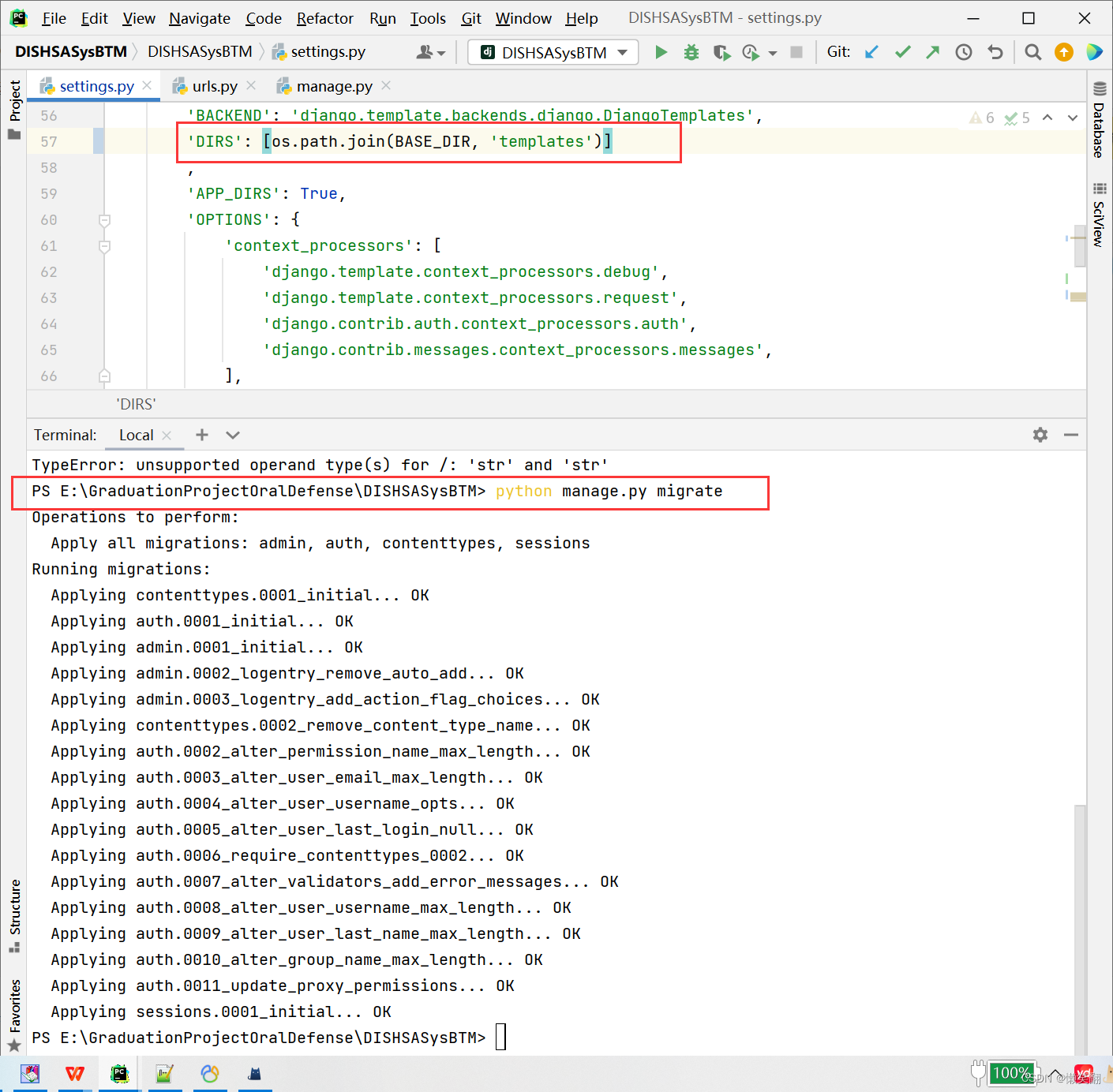Show VCS history using the clock icon
The width and height of the screenshot is (1113, 1092).
coord(963,52)
